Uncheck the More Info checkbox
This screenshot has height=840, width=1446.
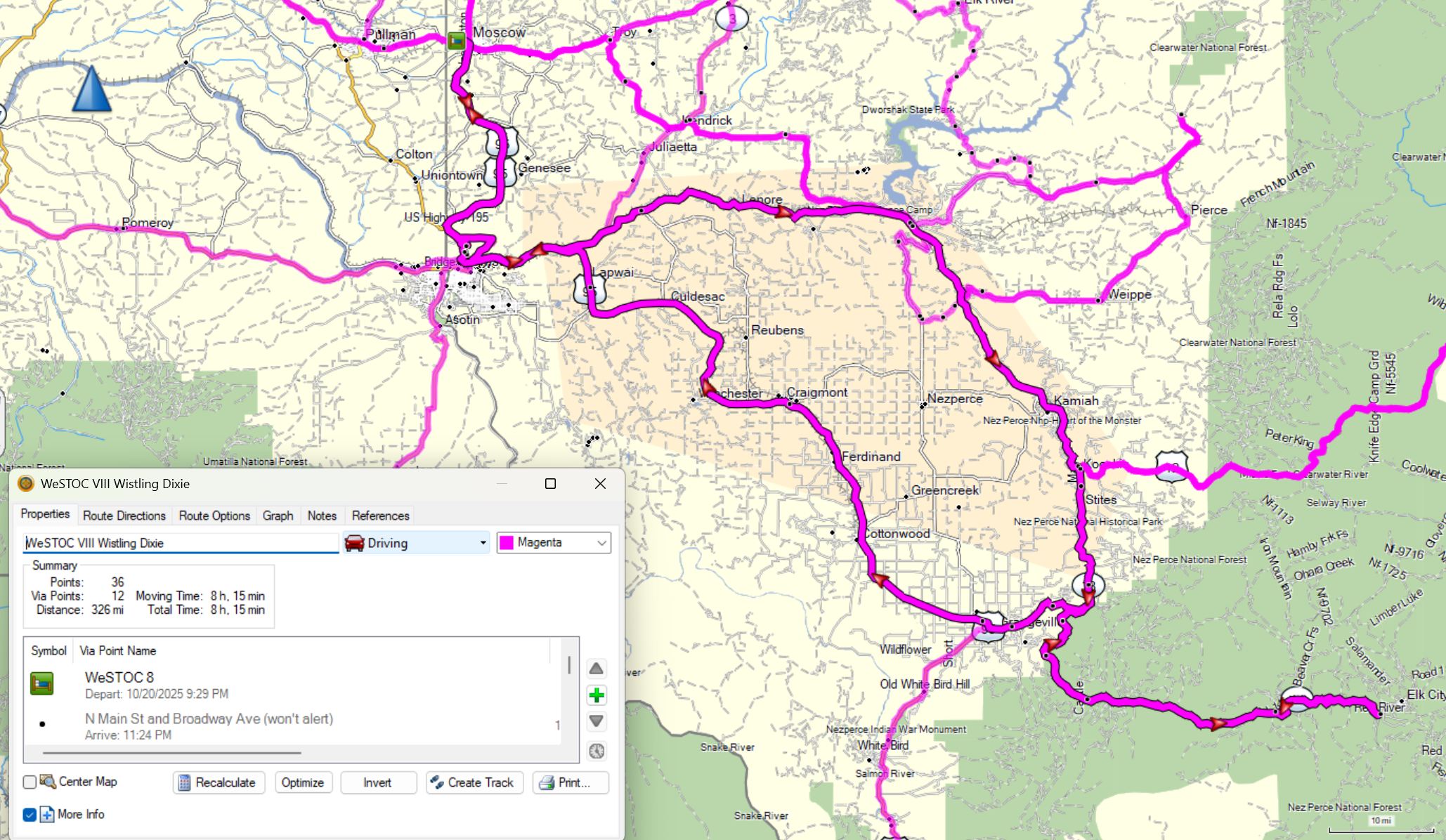(30, 815)
